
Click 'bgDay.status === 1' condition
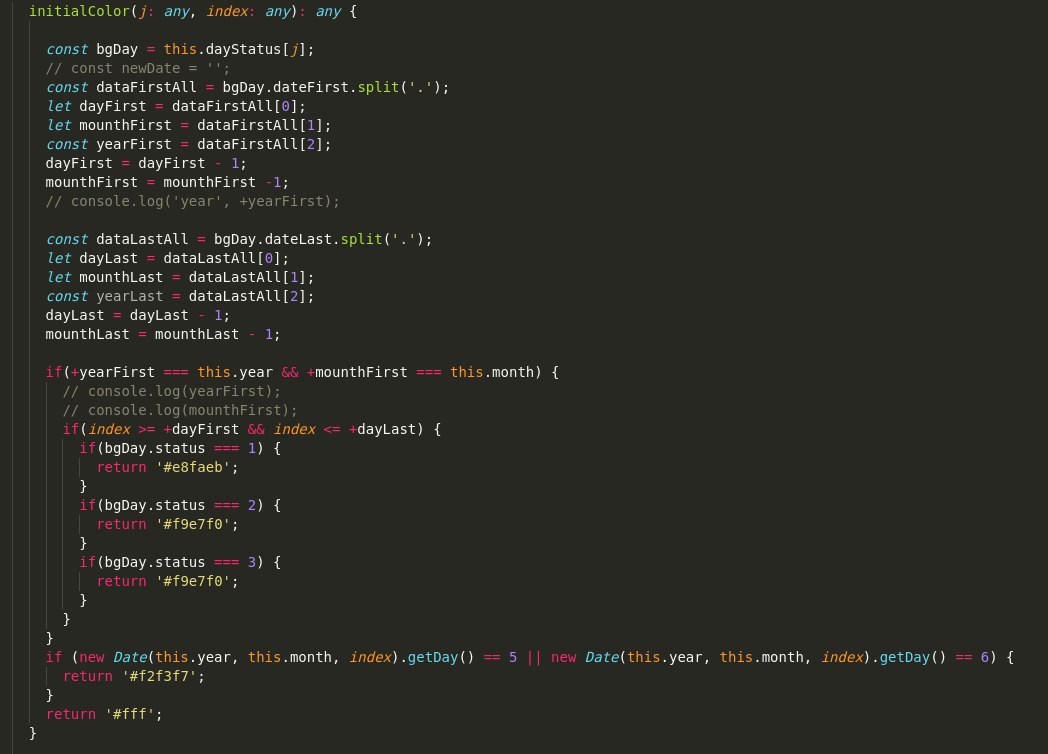coord(180,449)
